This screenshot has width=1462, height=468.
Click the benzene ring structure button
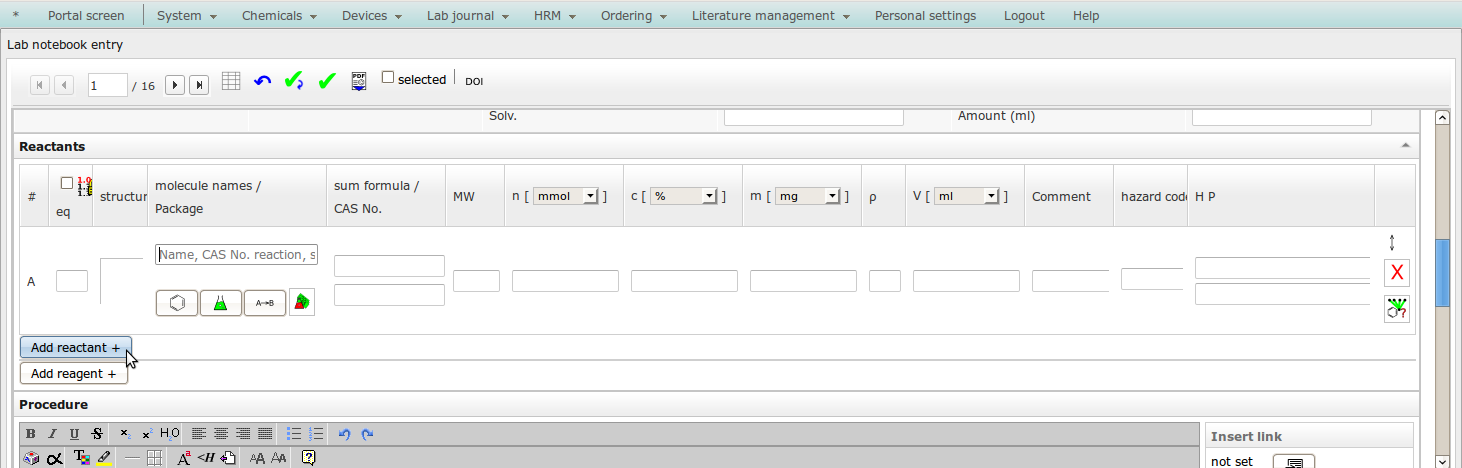coord(177,303)
